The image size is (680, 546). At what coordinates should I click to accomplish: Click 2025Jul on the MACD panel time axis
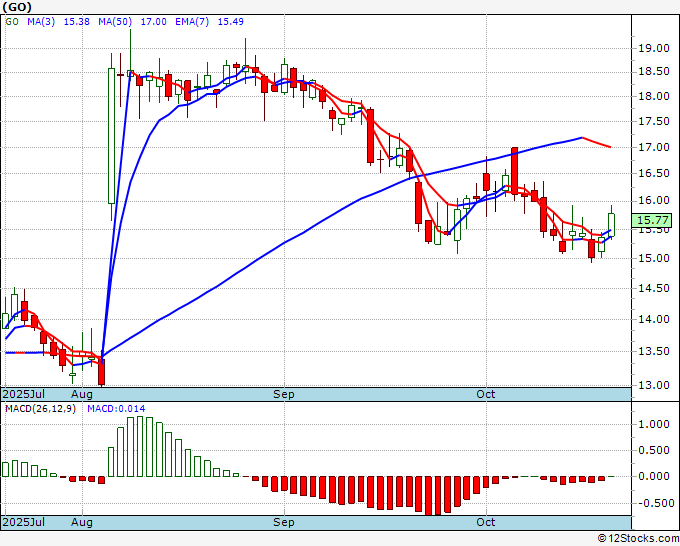point(24,522)
